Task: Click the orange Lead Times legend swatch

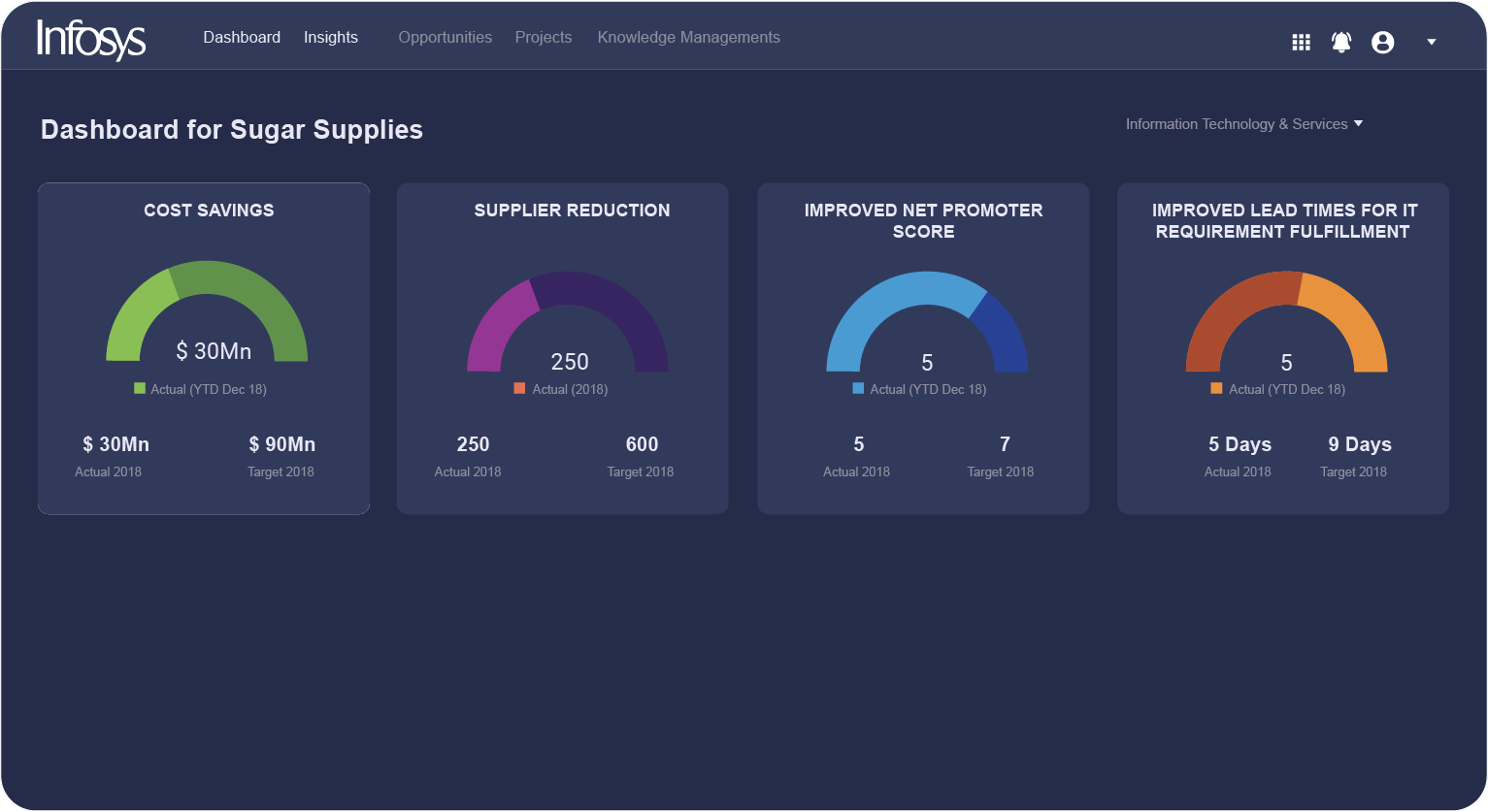Action: tap(1216, 388)
